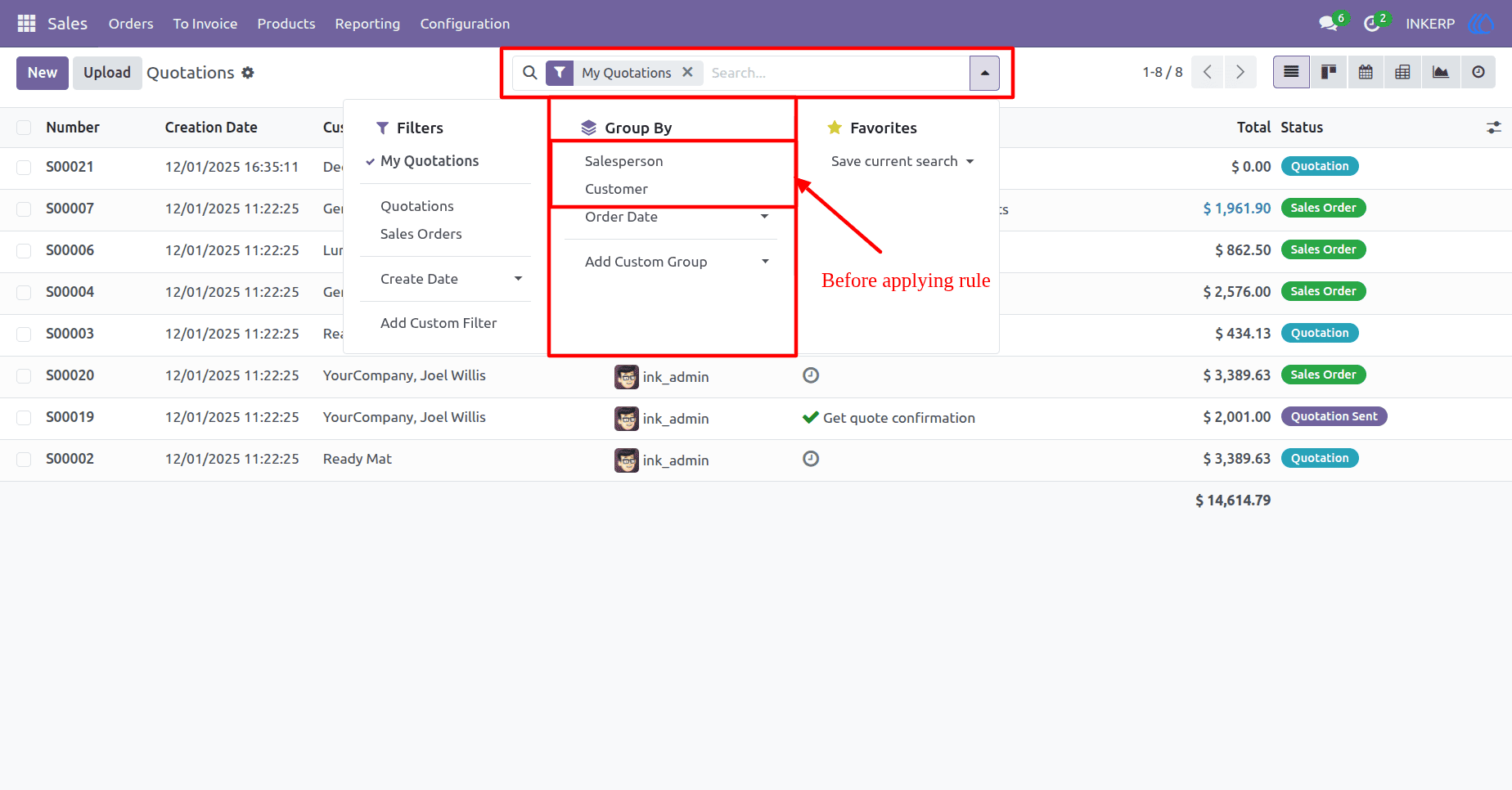Switch to pivot view
The height and width of the screenshot is (790, 1512).
pos(1402,72)
